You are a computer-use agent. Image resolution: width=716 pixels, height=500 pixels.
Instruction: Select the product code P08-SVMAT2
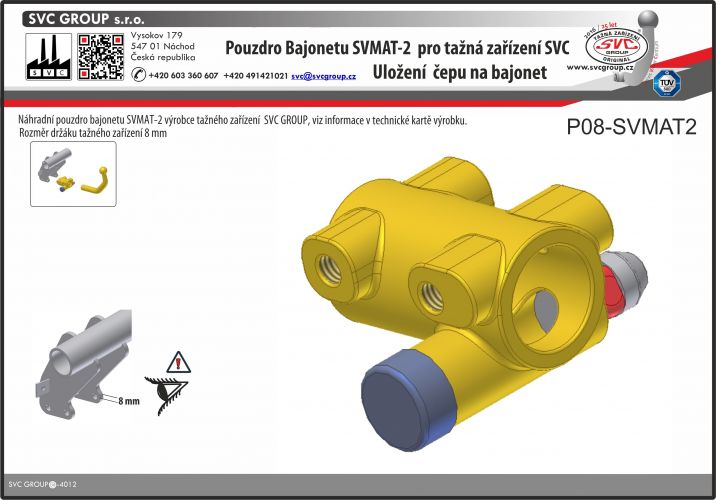pyautogui.click(x=632, y=127)
